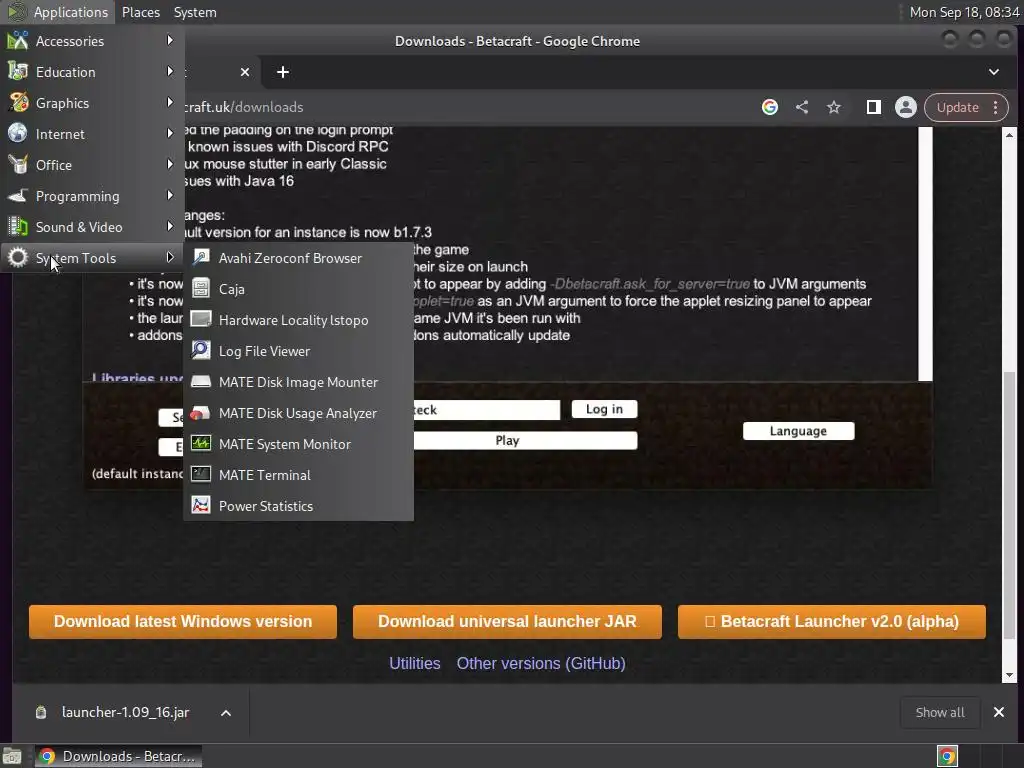Screen dimensions: 1024x768
Task: Click the System Tools gear icon
Action: [18, 257]
